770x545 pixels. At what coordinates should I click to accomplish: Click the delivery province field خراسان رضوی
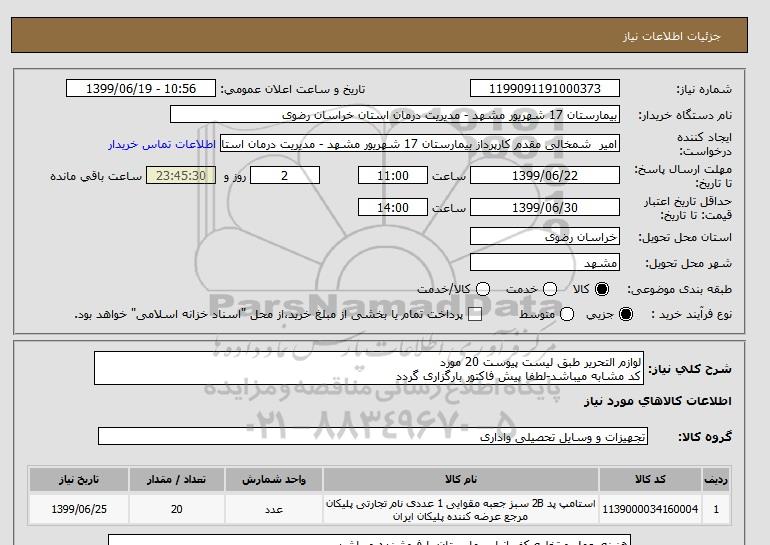point(545,237)
